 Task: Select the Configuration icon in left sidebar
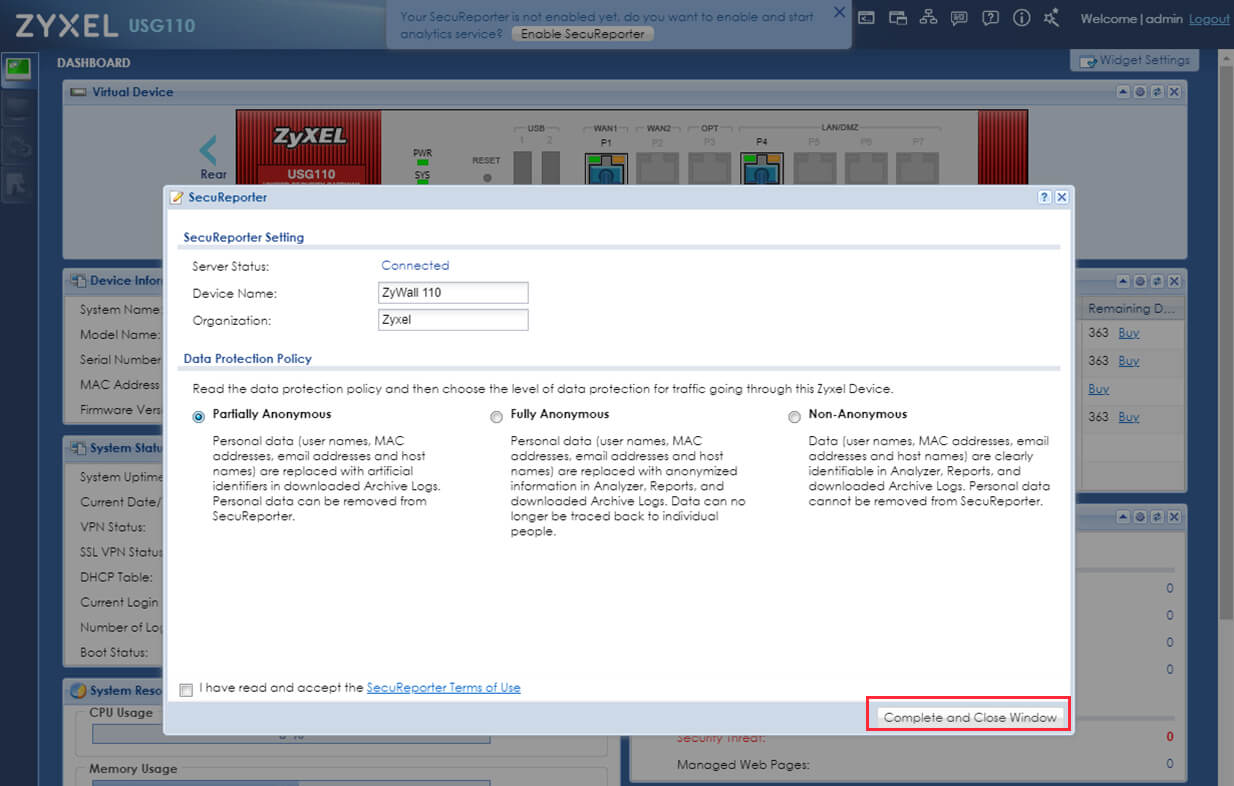(18, 146)
